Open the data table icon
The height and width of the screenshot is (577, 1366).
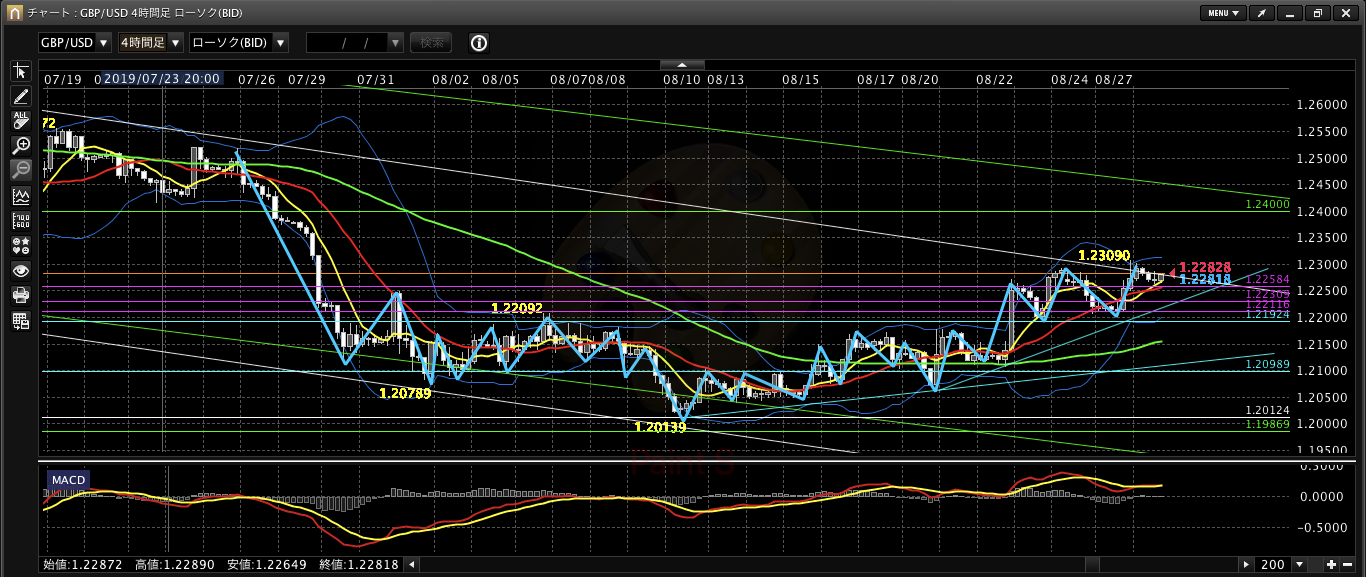click(21, 320)
